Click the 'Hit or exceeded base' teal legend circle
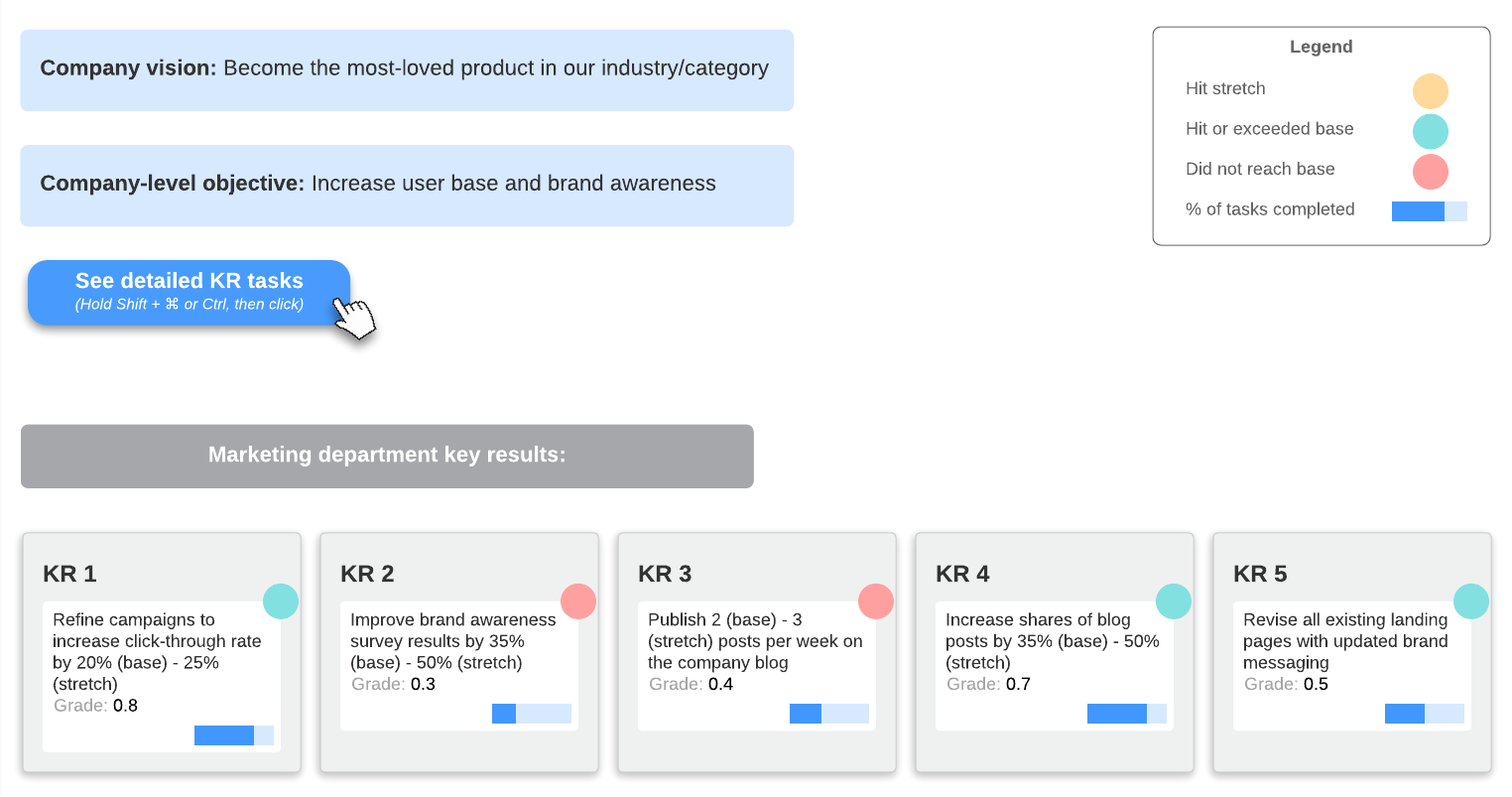The image size is (1512, 797). point(1432,131)
